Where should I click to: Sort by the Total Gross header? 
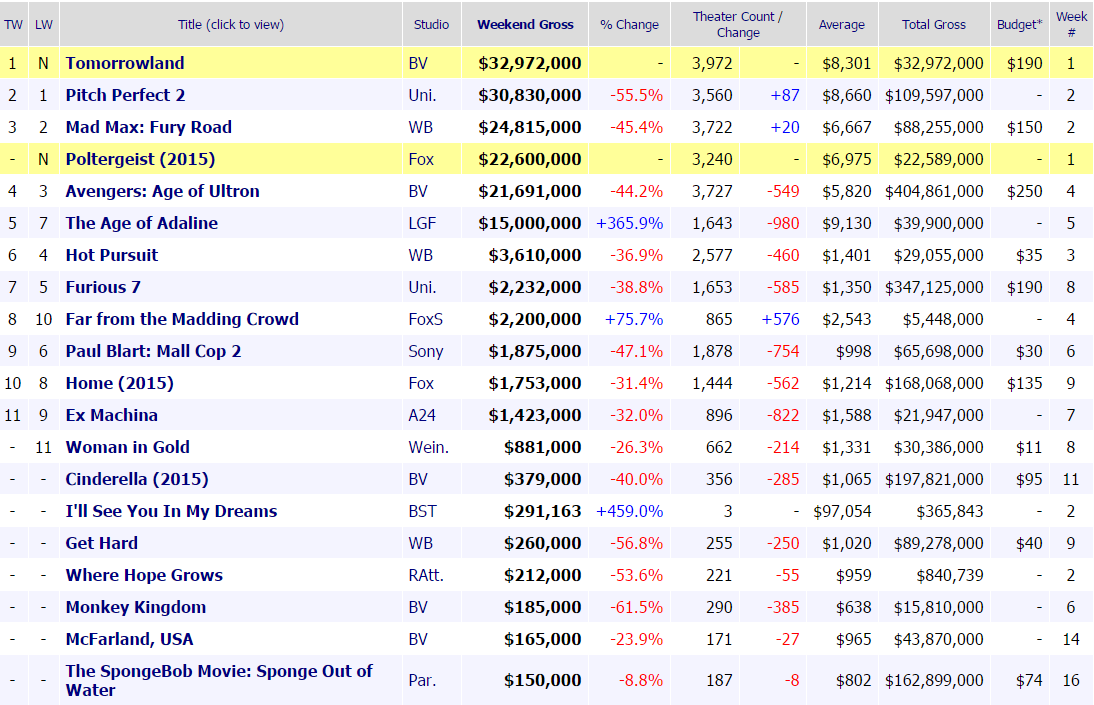[934, 24]
